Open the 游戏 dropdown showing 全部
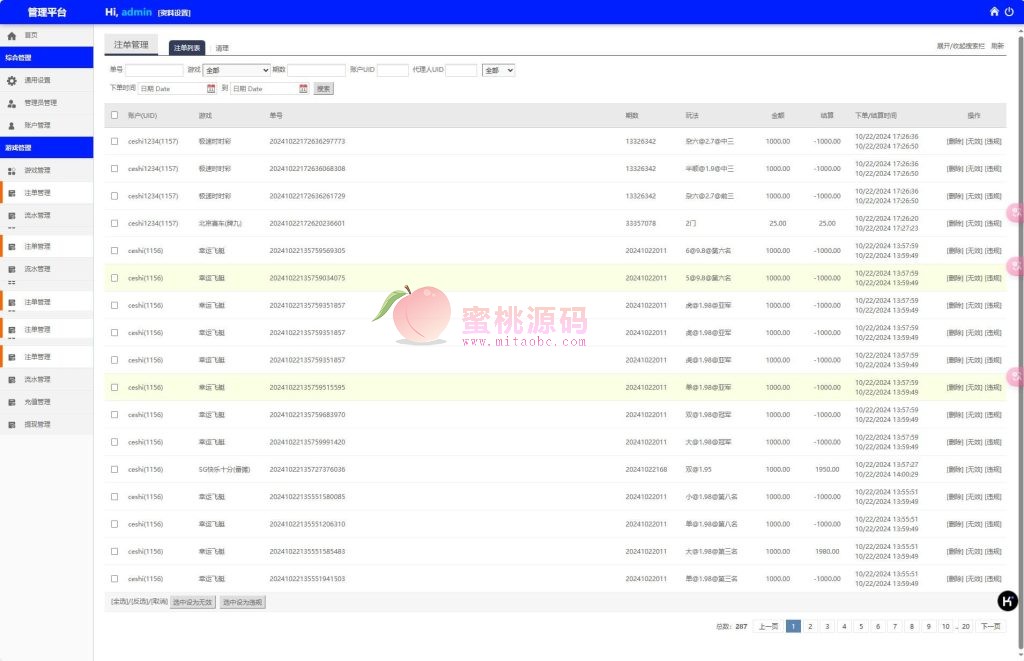 236,70
